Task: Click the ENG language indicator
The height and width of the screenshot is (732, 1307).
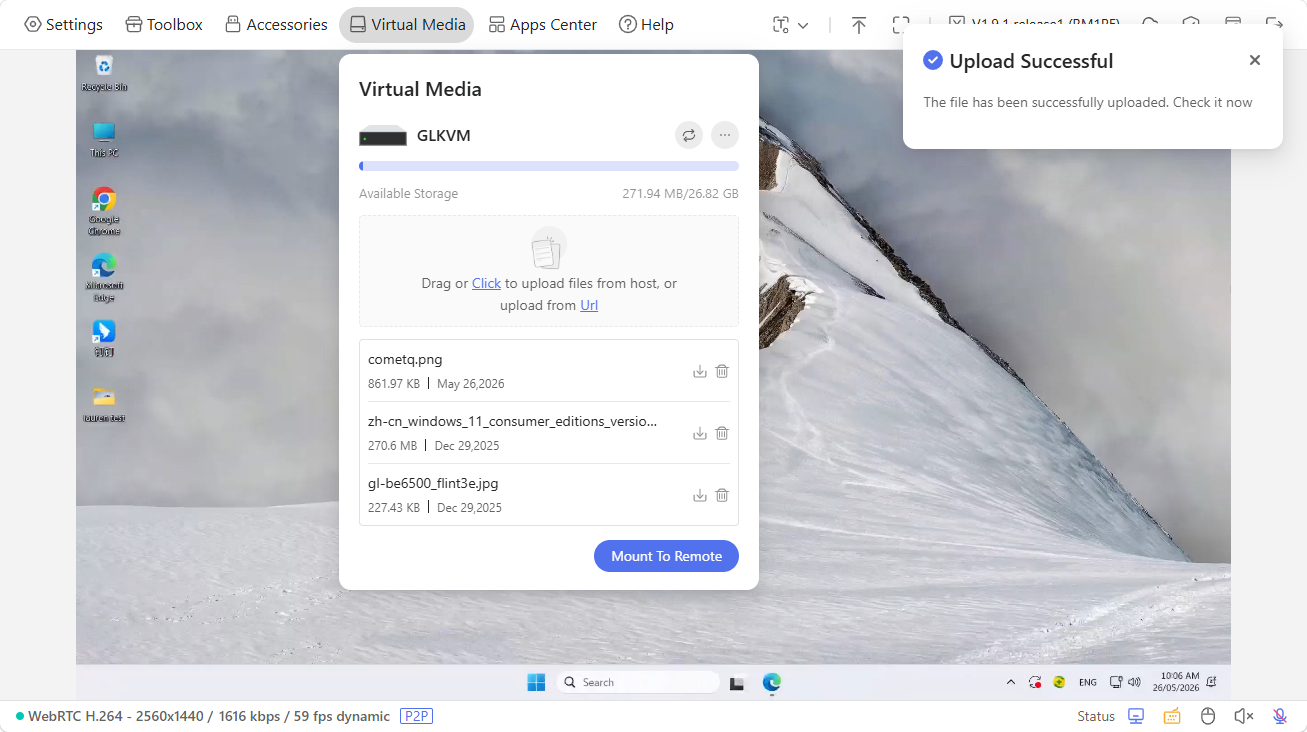Action: click(x=1088, y=682)
